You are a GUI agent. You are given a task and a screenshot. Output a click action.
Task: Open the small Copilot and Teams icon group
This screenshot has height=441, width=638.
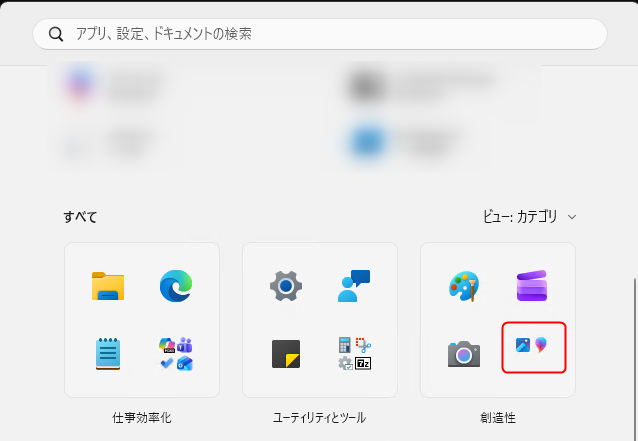[176, 354]
